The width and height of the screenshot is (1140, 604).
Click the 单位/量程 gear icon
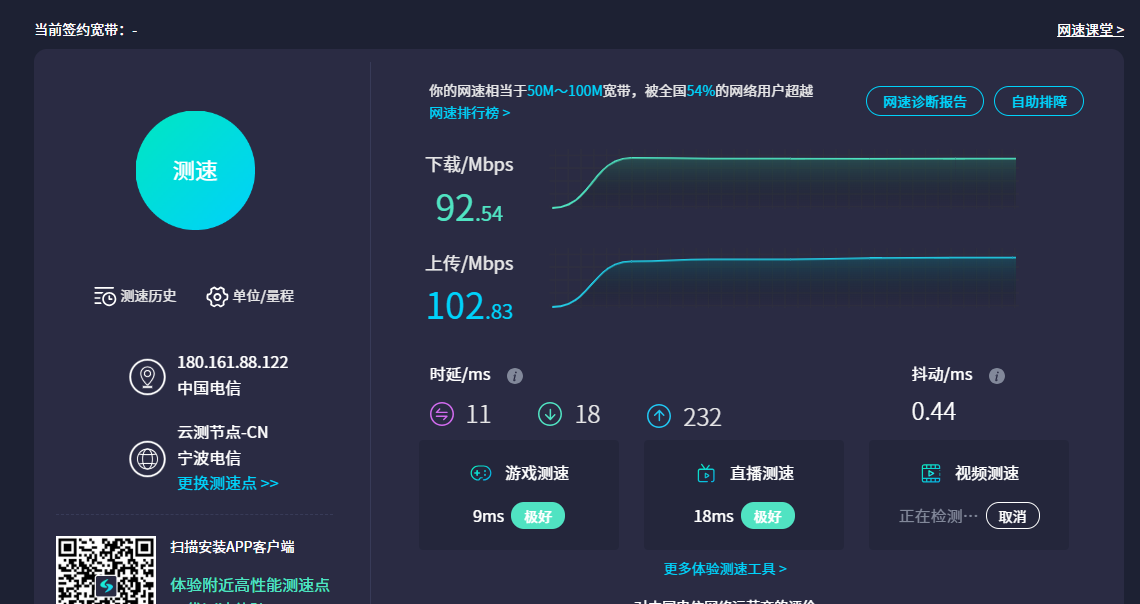point(217,297)
